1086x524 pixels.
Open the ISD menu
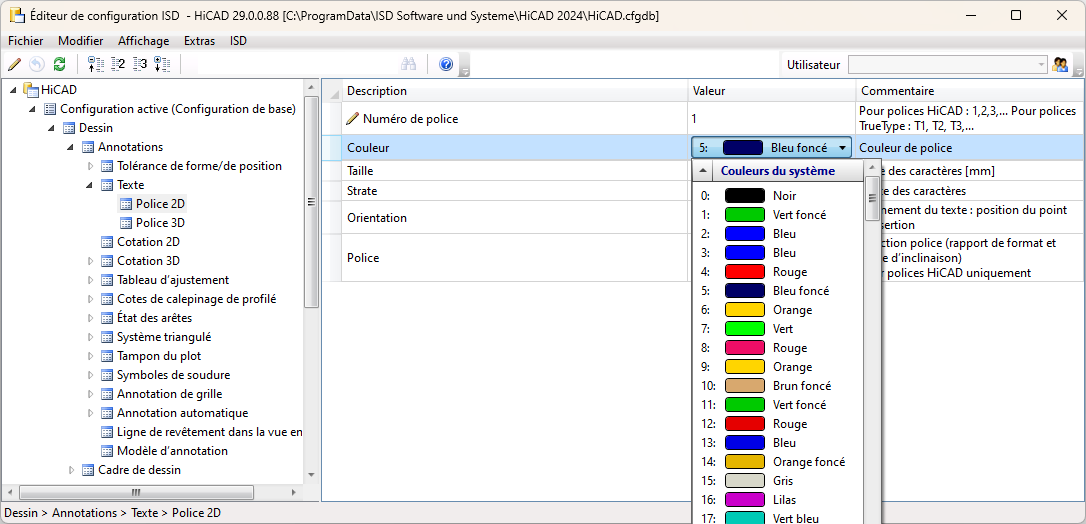(x=238, y=41)
